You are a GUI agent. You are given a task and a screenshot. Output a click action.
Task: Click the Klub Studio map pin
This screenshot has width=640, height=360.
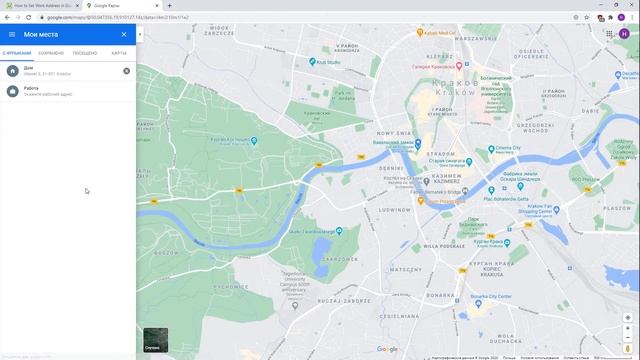tap(312, 62)
